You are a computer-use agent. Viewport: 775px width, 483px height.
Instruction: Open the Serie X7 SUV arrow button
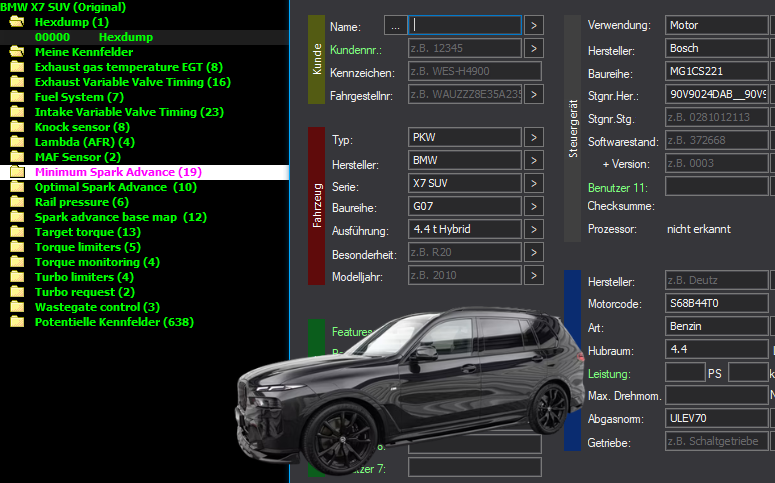534,183
